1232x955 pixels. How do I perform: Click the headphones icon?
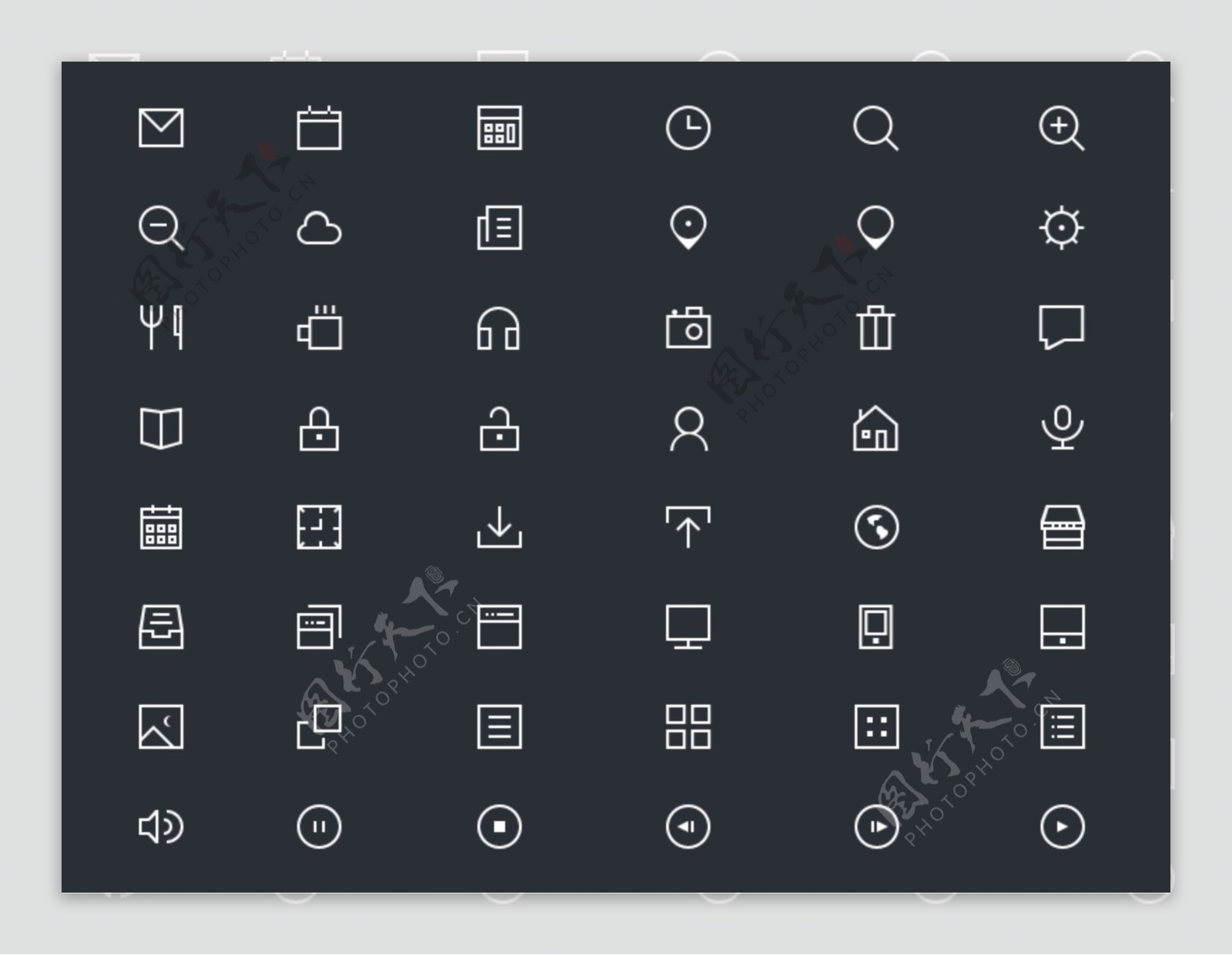[x=499, y=328]
